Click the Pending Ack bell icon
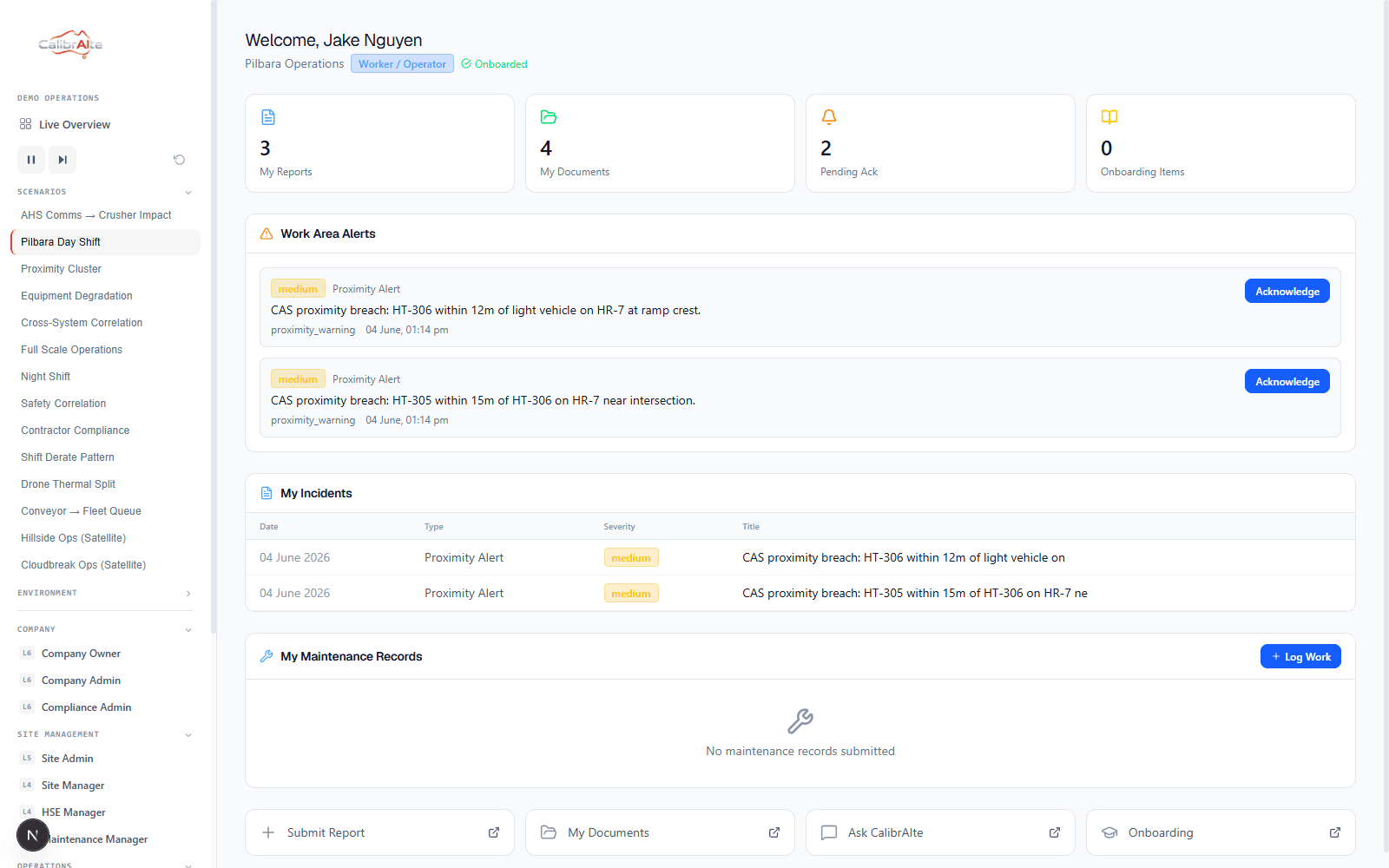 click(829, 117)
